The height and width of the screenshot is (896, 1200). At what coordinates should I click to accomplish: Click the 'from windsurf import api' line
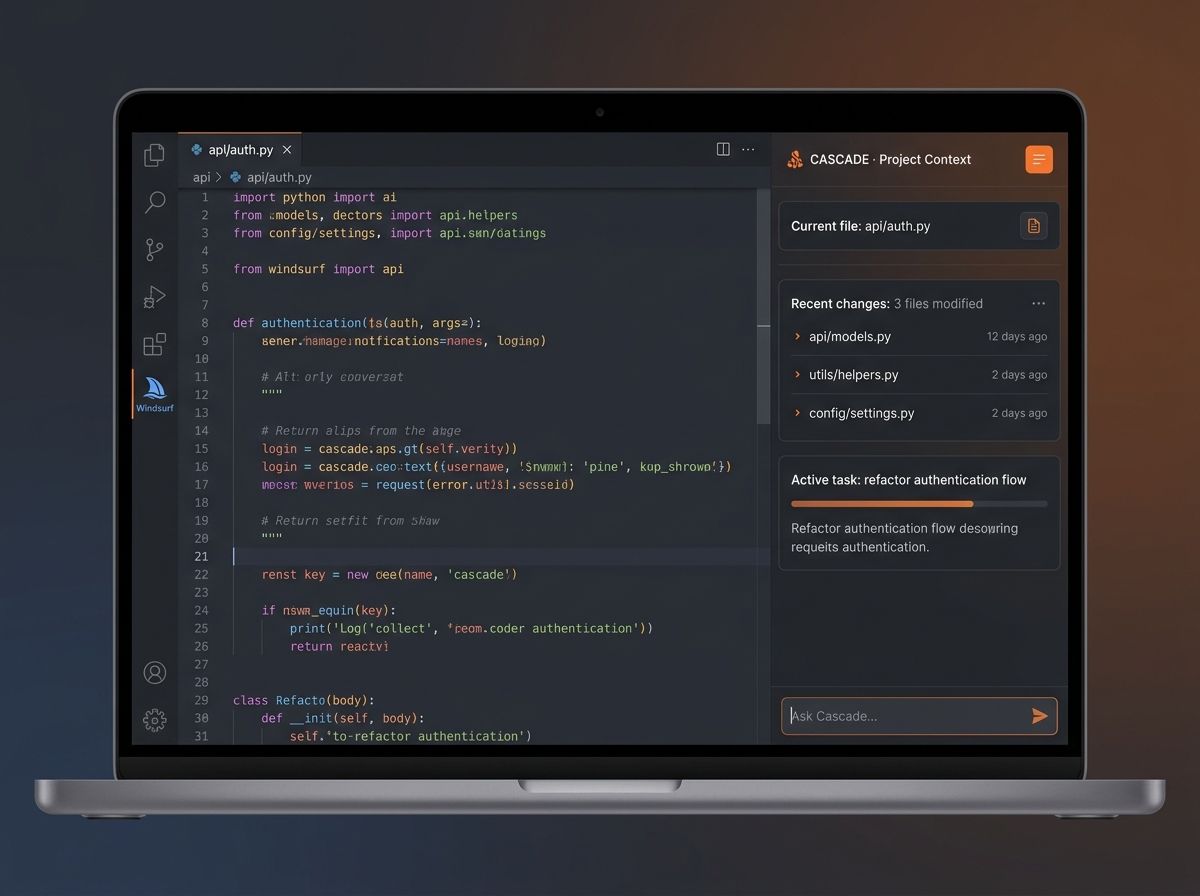(x=318, y=269)
